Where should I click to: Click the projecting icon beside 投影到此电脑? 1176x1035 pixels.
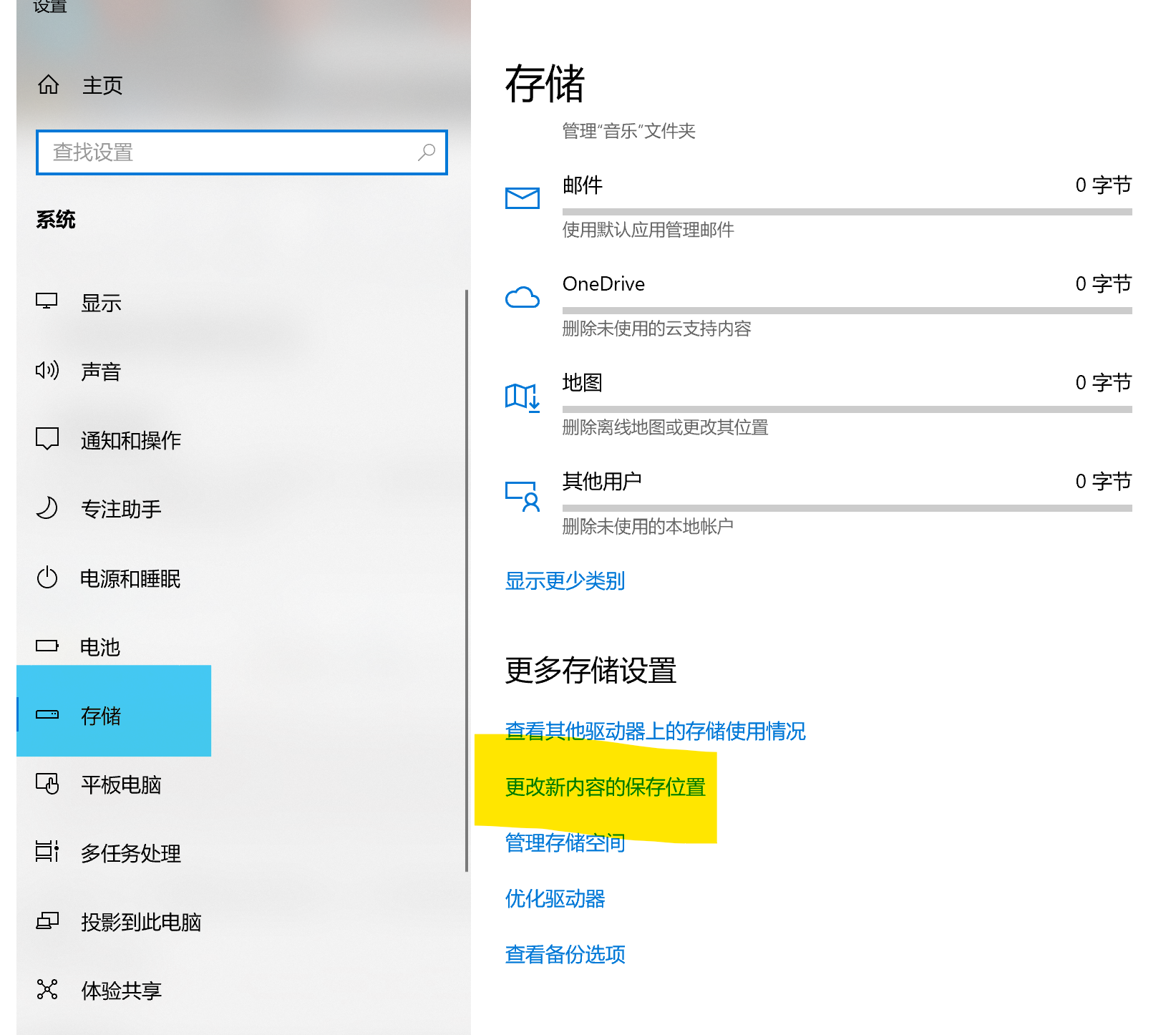[47, 920]
